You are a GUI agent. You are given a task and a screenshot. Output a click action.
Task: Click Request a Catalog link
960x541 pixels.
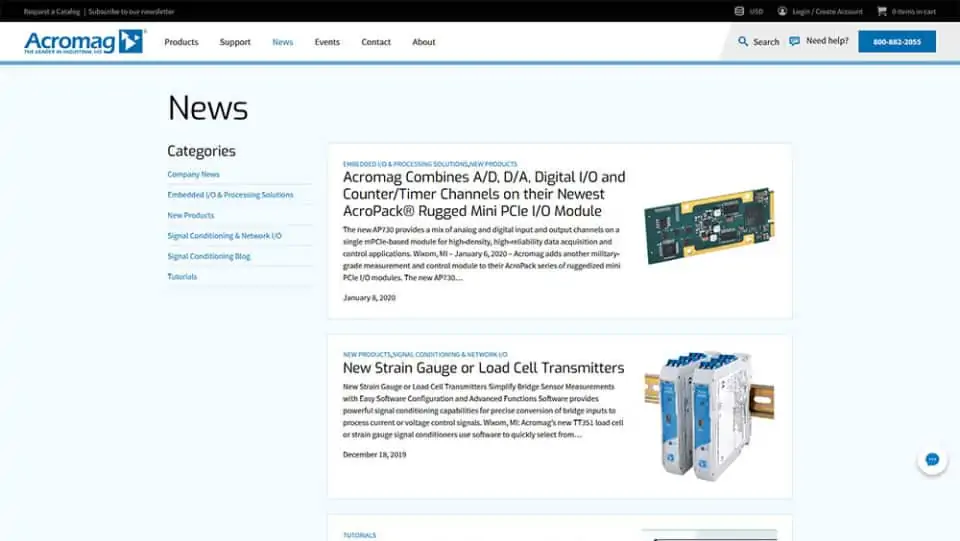52,12
